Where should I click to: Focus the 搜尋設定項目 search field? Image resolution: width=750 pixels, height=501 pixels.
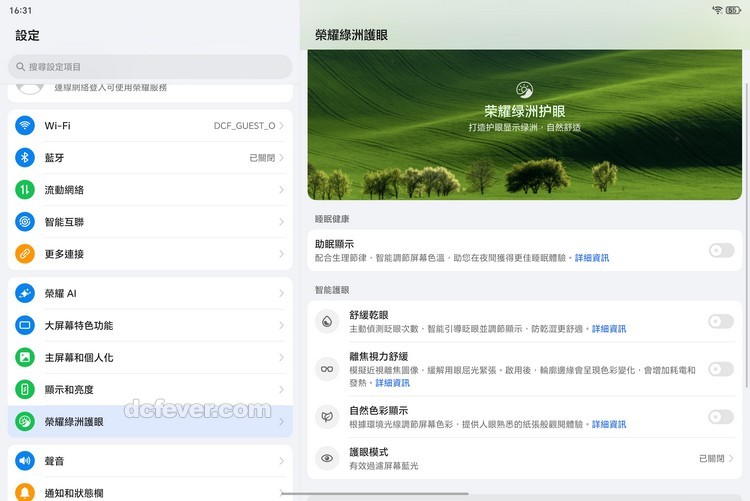click(150, 67)
